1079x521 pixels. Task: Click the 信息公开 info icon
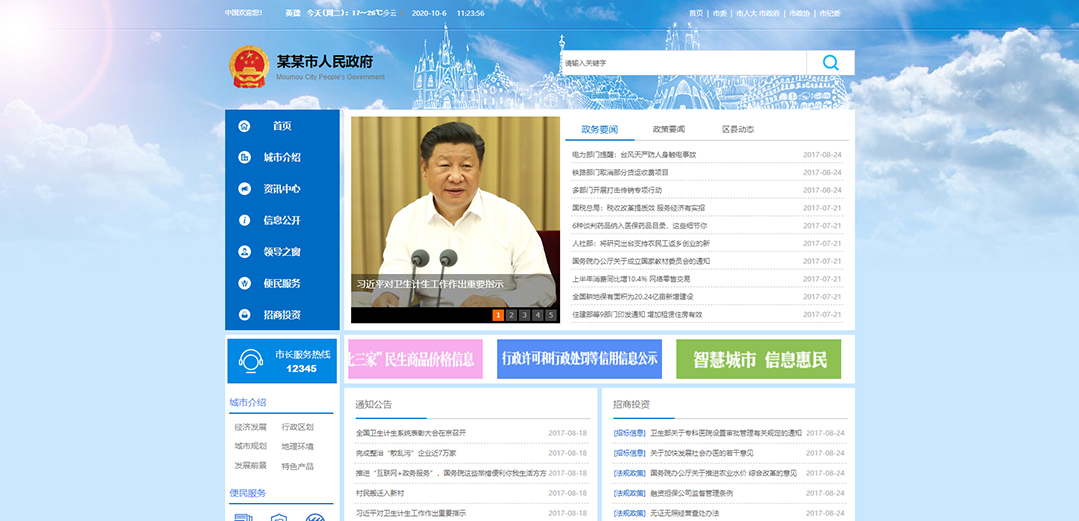244,220
